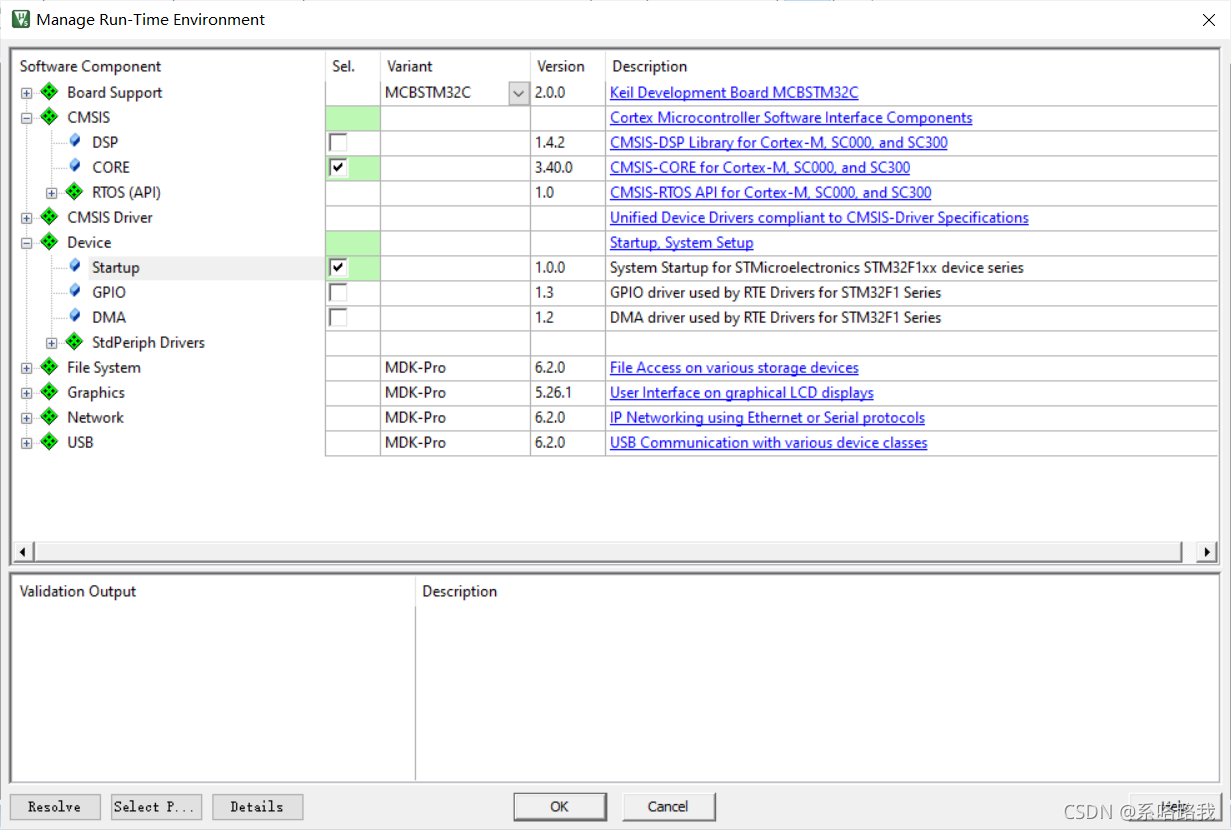Expand the StdPeriph Drivers tree node

point(52,343)
